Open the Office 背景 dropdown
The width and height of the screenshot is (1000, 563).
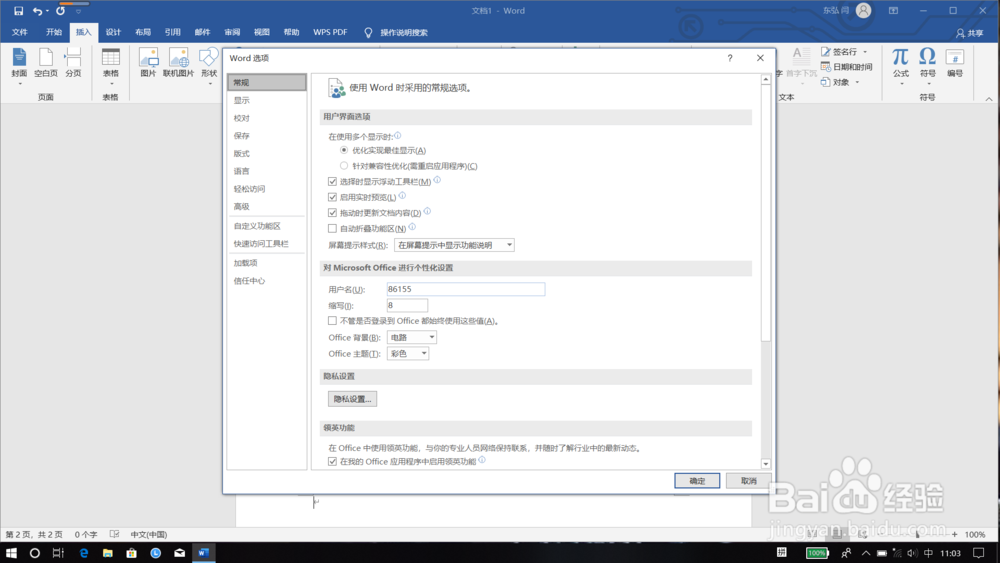[411, 337]
